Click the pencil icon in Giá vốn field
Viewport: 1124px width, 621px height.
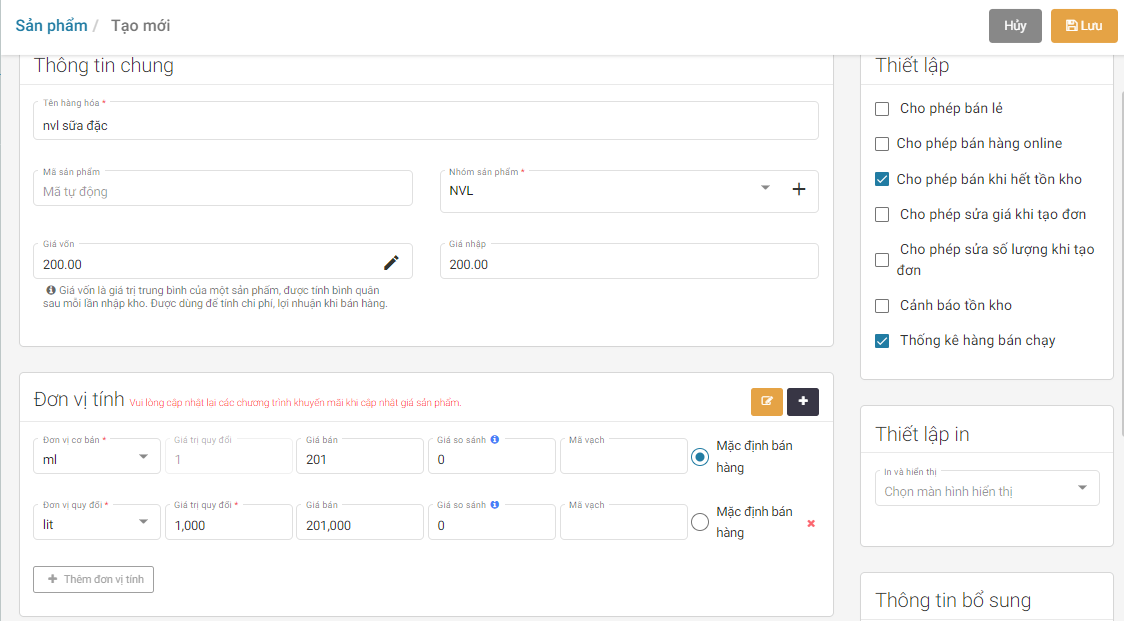[391, 263]
